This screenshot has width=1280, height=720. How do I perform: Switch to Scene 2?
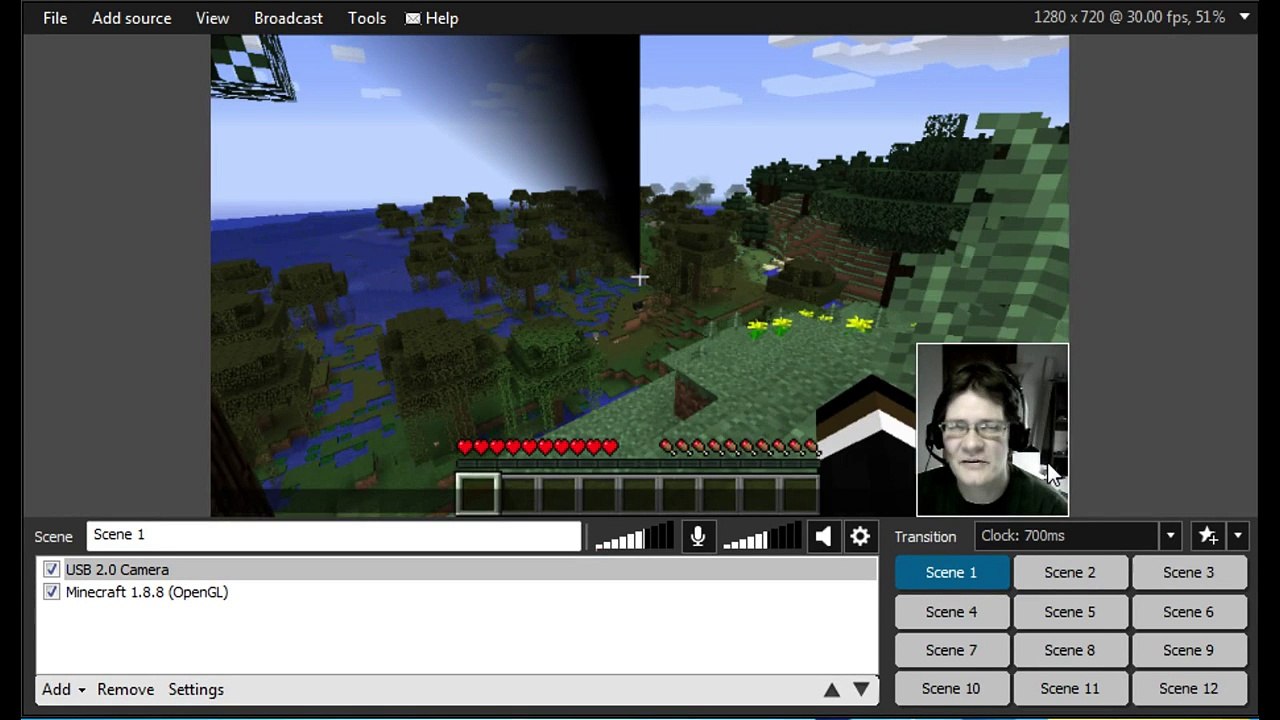tap(1070, 572)
